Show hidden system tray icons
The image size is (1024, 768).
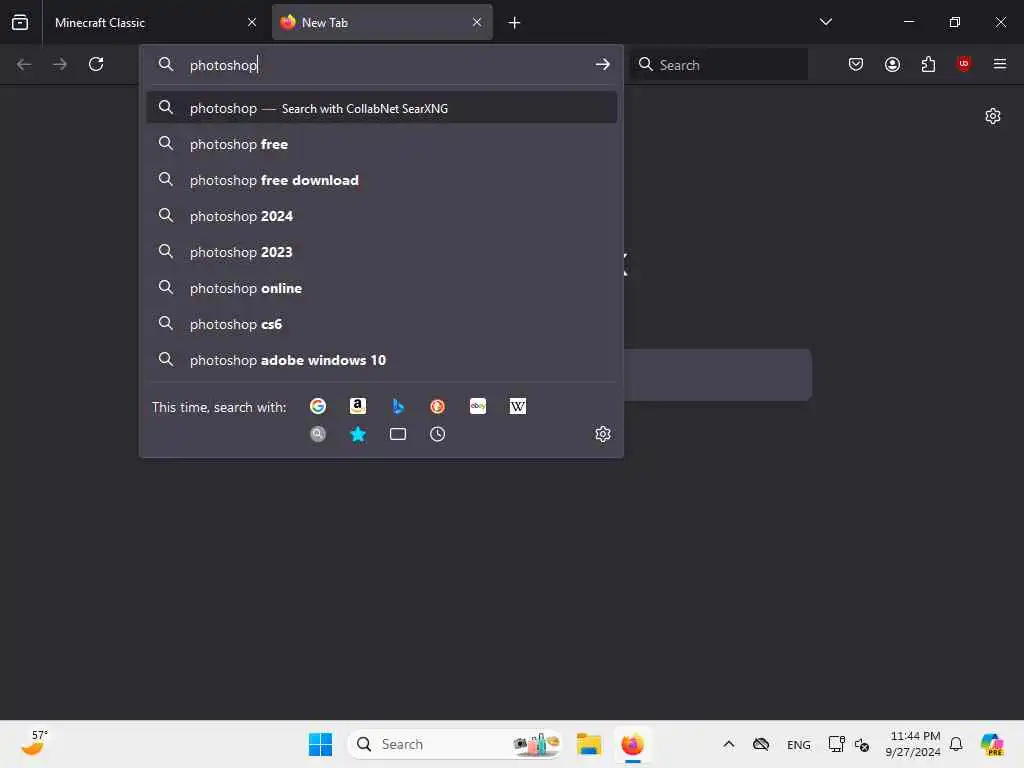[729, 744]
